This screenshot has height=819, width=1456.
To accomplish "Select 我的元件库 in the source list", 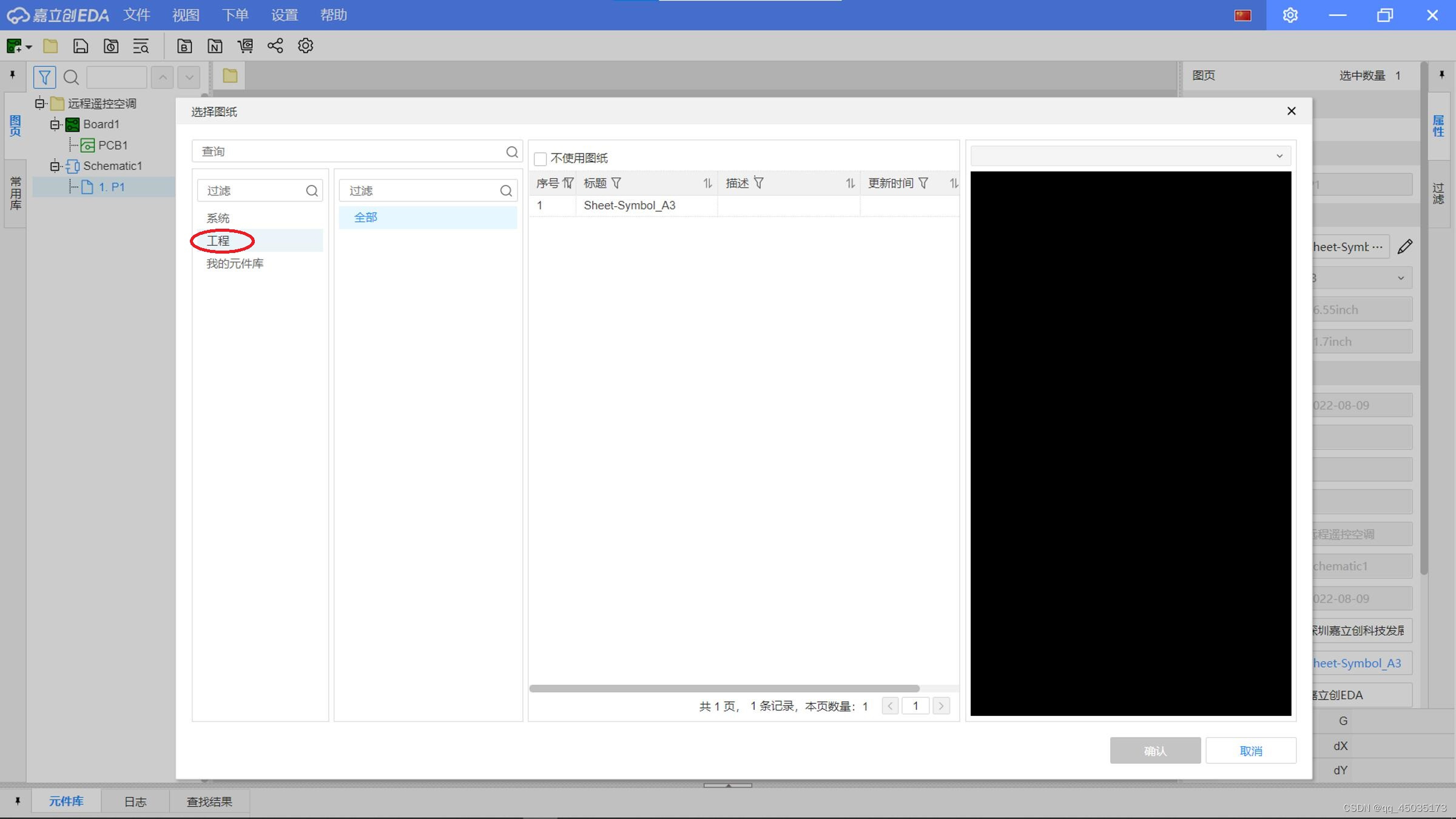I will pos(235,264).
